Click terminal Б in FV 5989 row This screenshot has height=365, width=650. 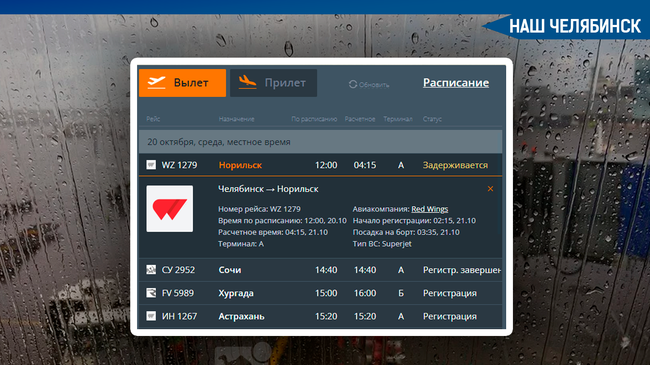point(401,293)
